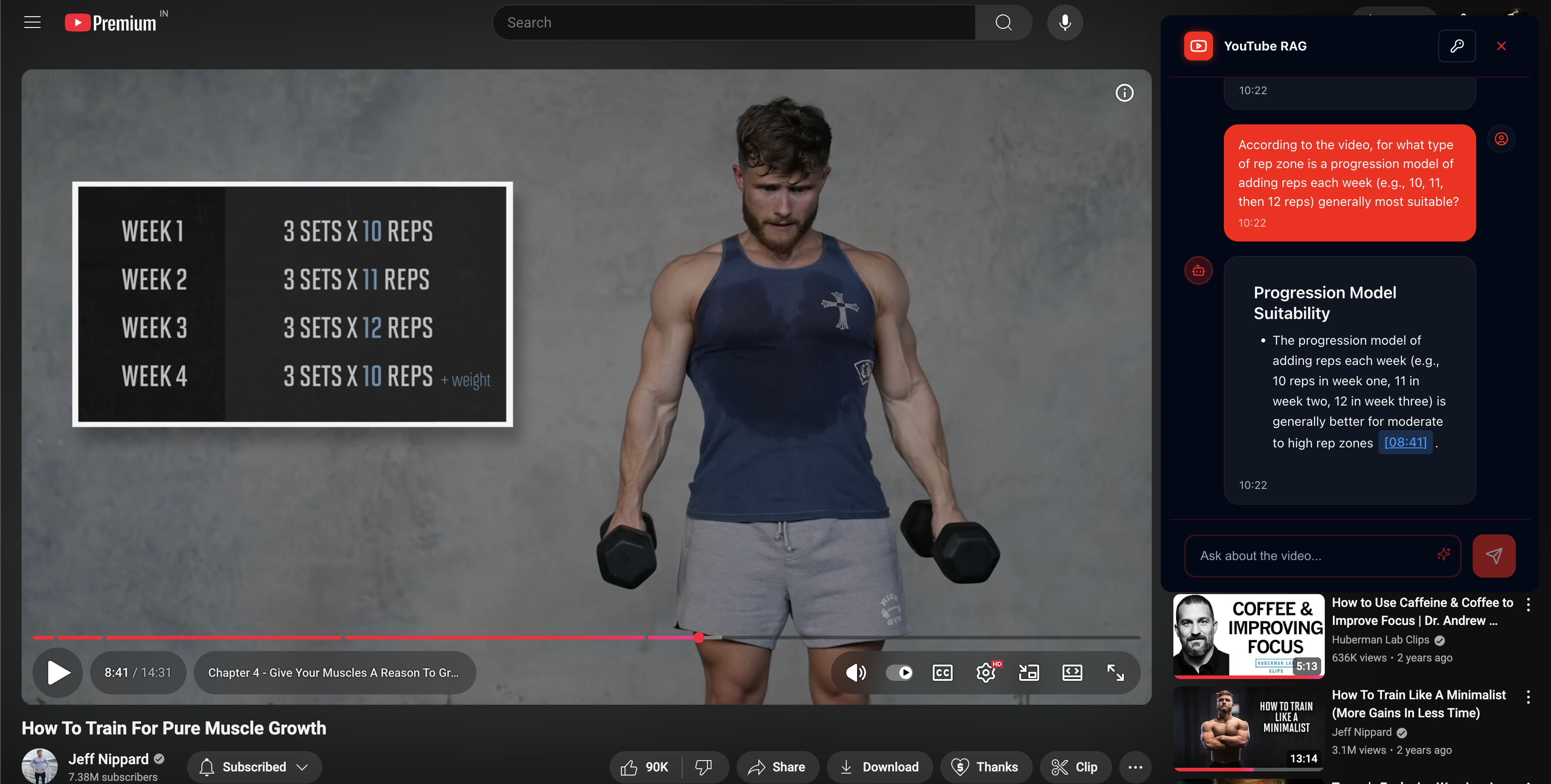
Task: Open the three-dot menu on the Huberman video
Action: tap(1528, 605)
